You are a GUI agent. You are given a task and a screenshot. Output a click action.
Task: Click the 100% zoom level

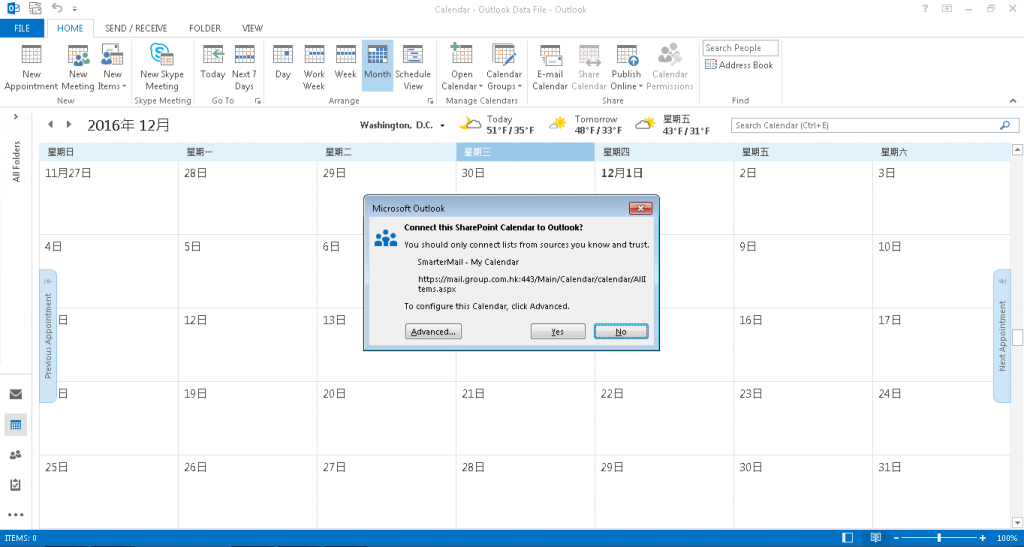[1006, 538]
